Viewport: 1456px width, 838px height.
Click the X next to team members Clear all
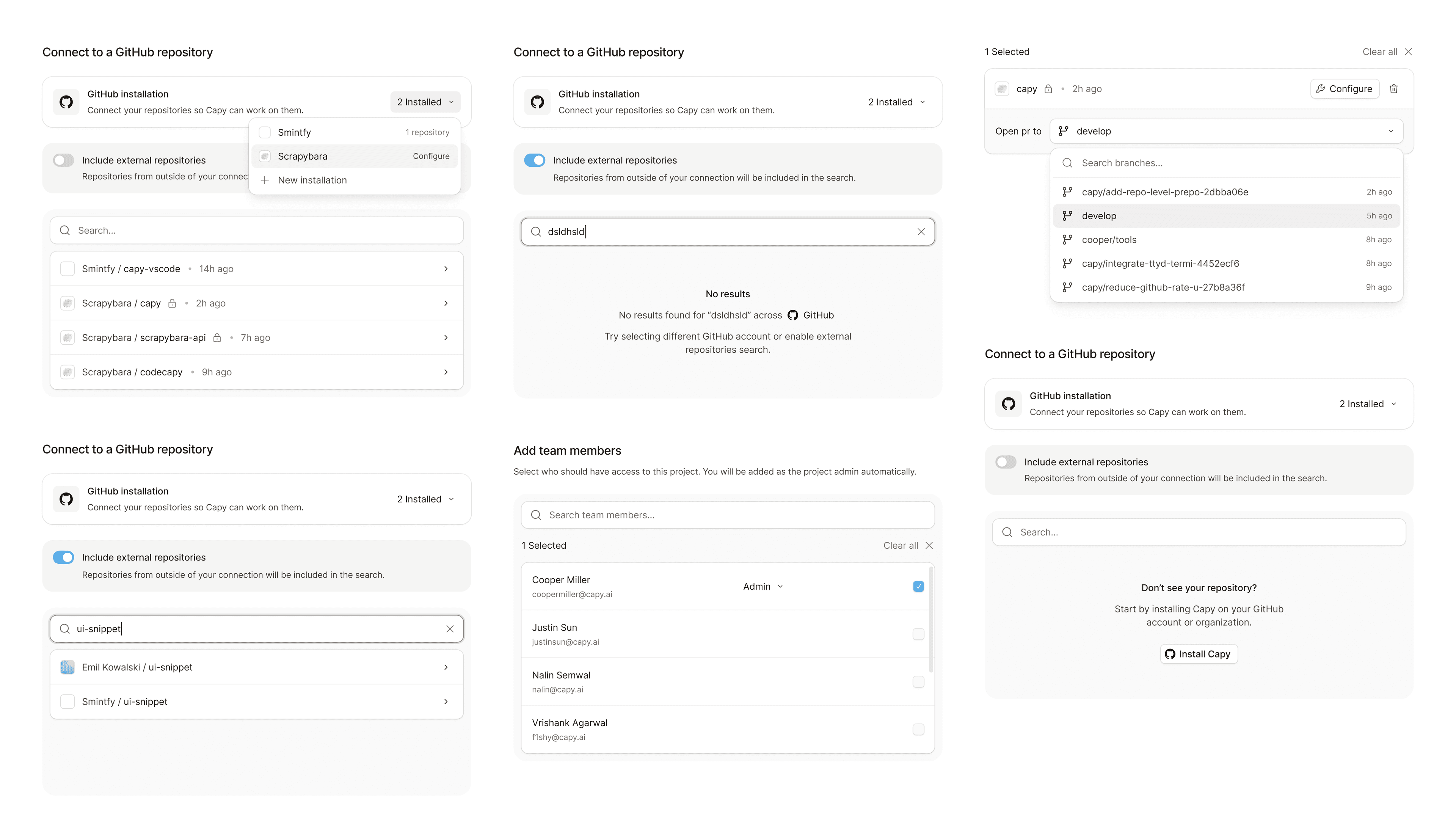929,545
